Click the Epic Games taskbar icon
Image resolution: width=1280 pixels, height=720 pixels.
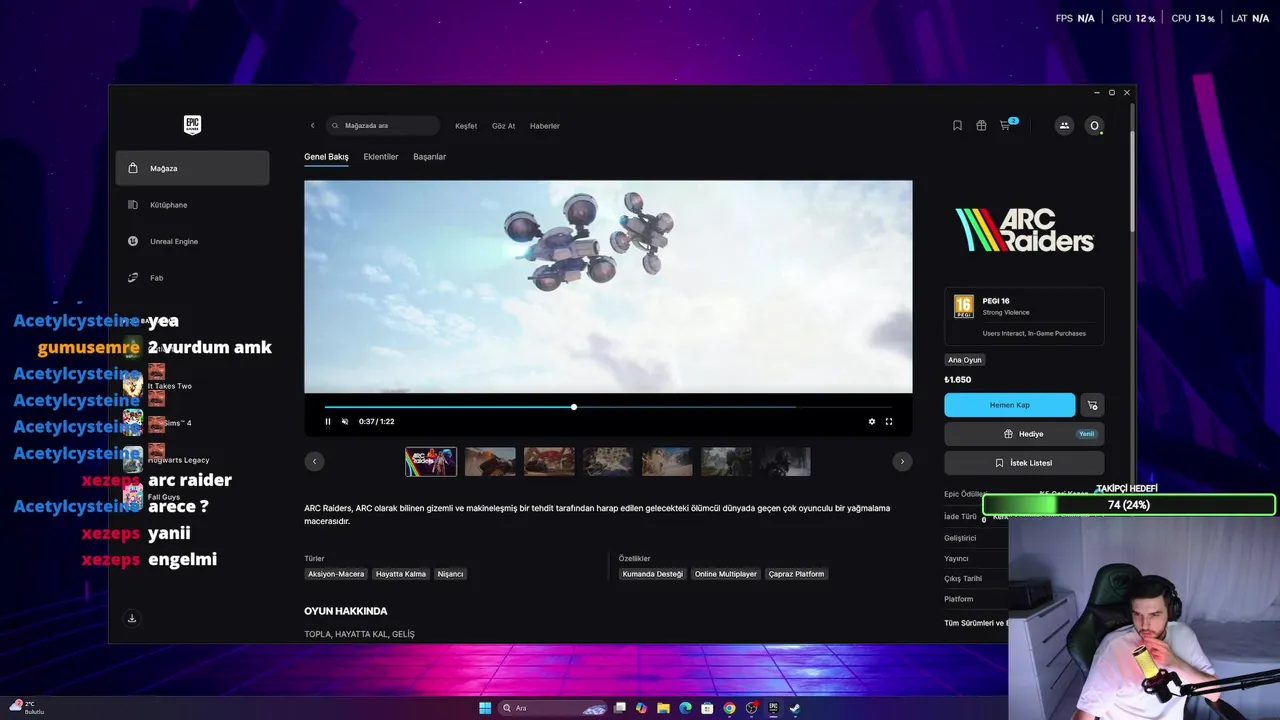pyautogui.click(x=773, y=708)
